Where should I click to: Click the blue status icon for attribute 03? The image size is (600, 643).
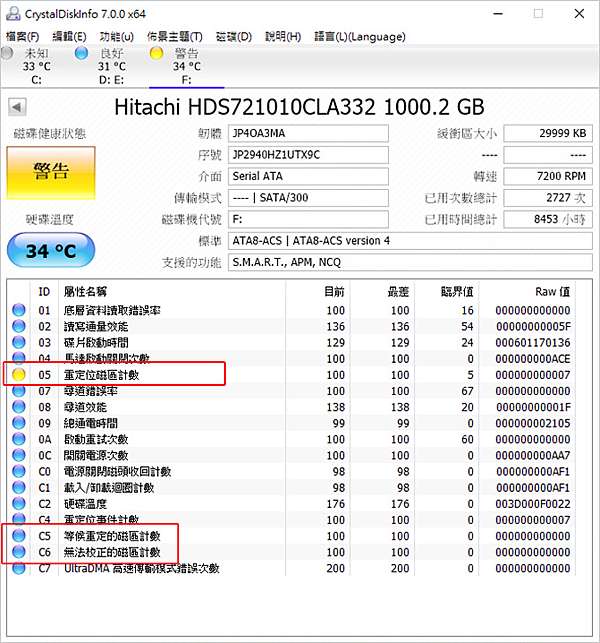pos(18,342)
